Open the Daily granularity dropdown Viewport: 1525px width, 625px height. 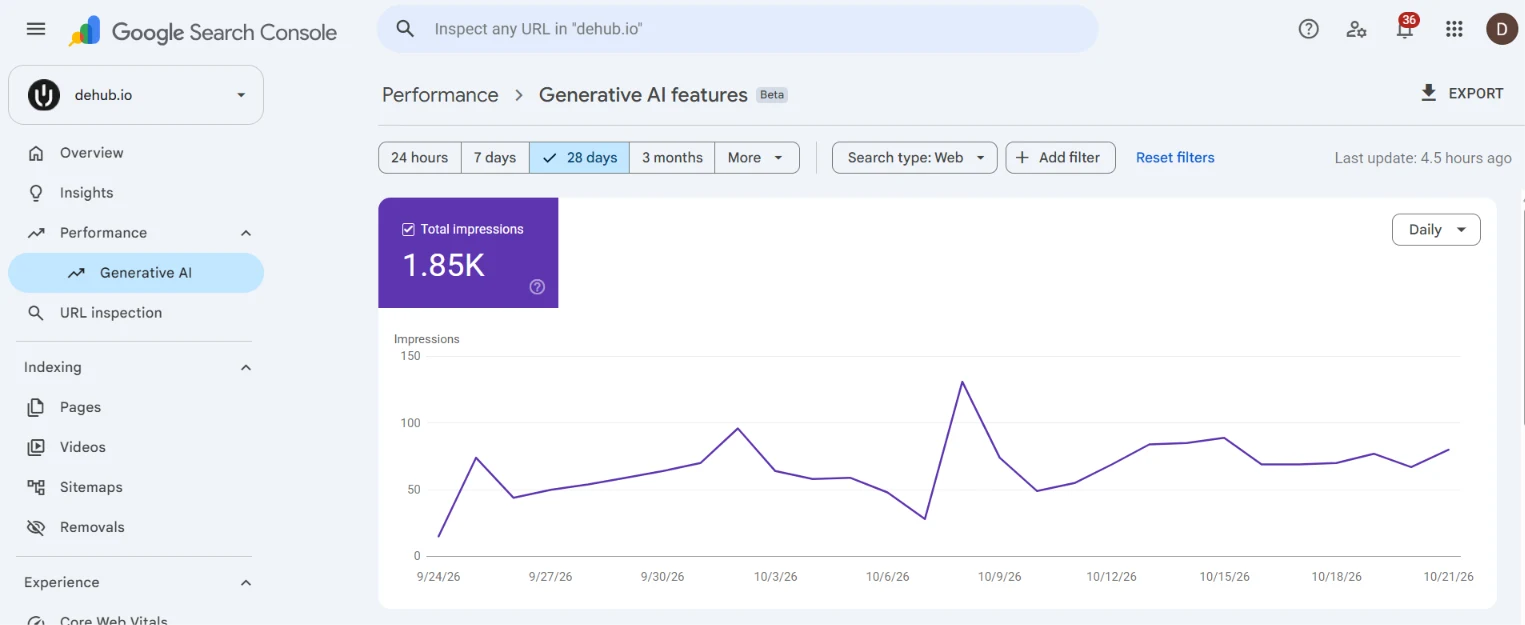click(x=1436, y=229)
